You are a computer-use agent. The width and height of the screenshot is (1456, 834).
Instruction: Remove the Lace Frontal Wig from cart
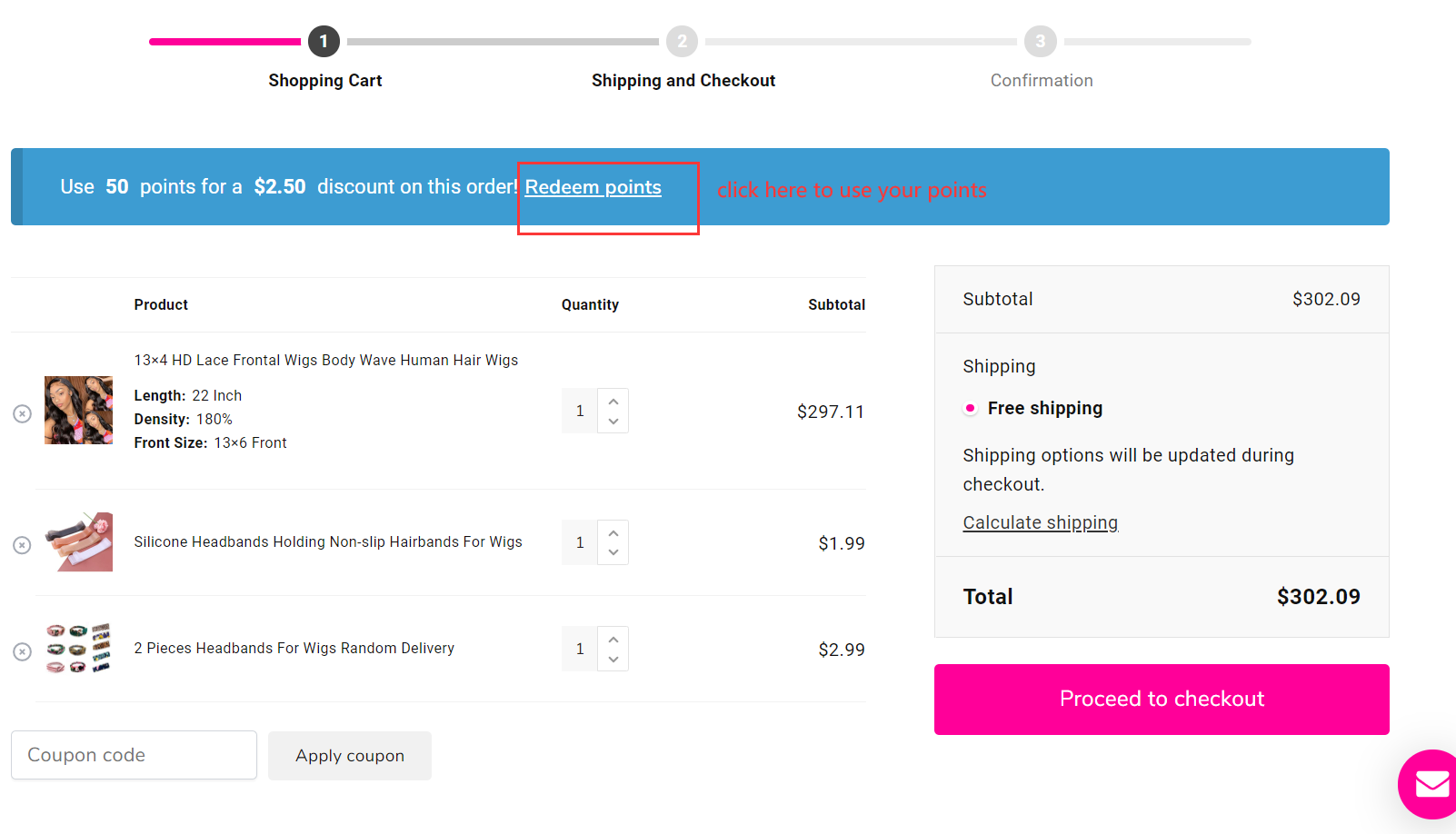pyautogui.click(x=23, y=413)
